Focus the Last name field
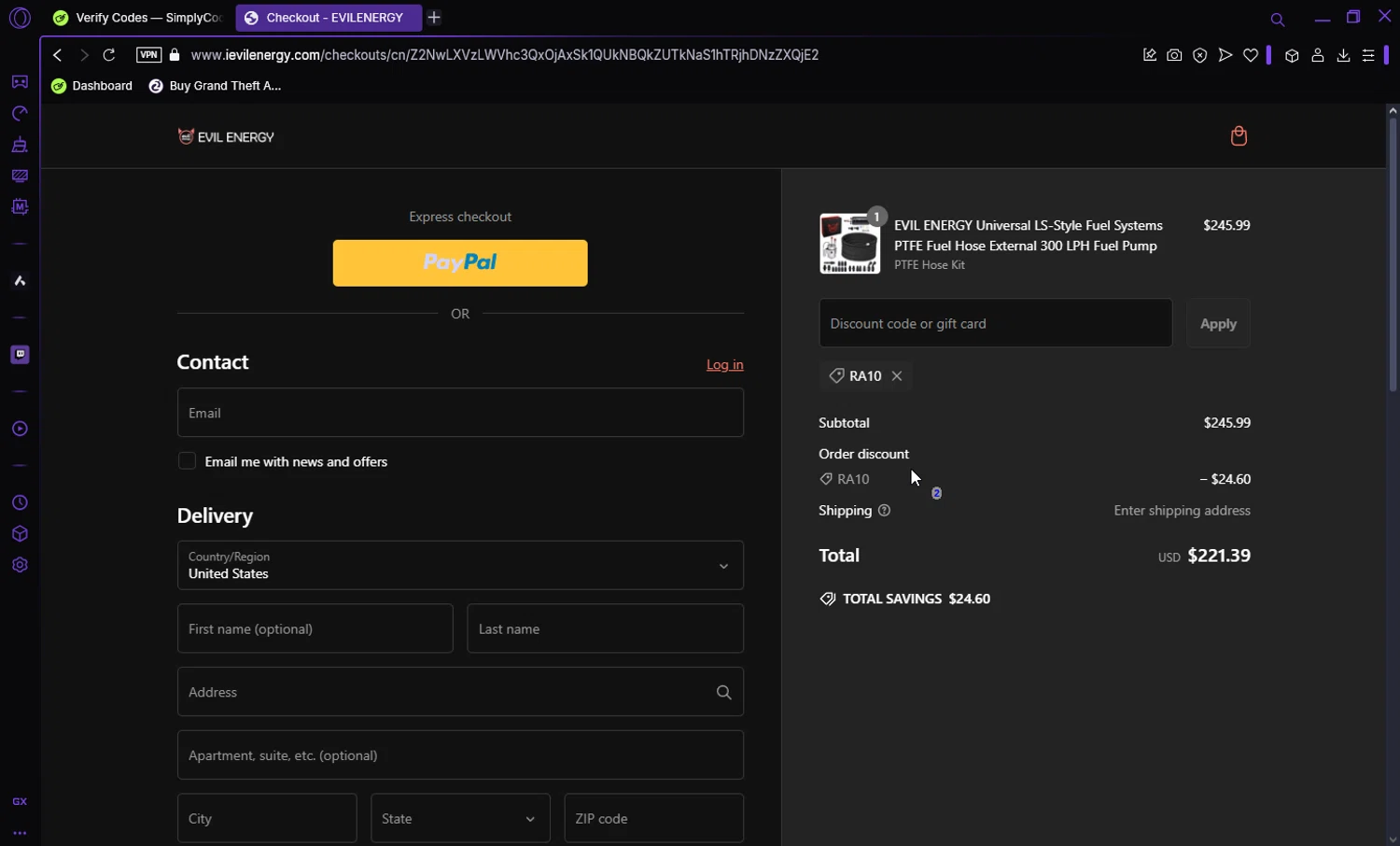 click(x=606, y=628)
